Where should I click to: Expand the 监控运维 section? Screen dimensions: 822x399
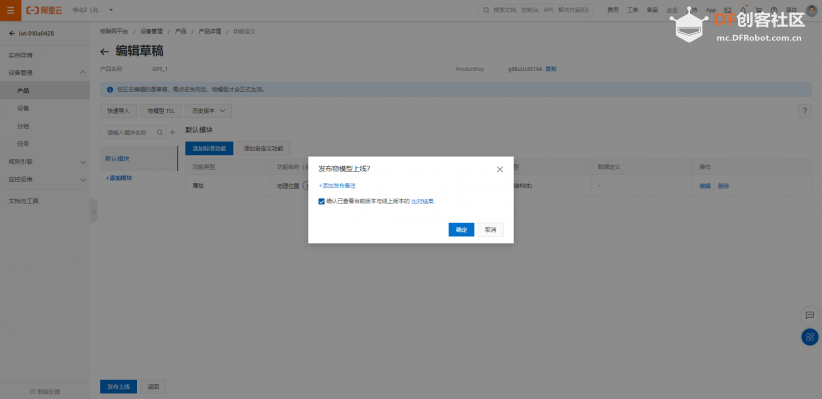pyautogui.click(x=45, y=179)
